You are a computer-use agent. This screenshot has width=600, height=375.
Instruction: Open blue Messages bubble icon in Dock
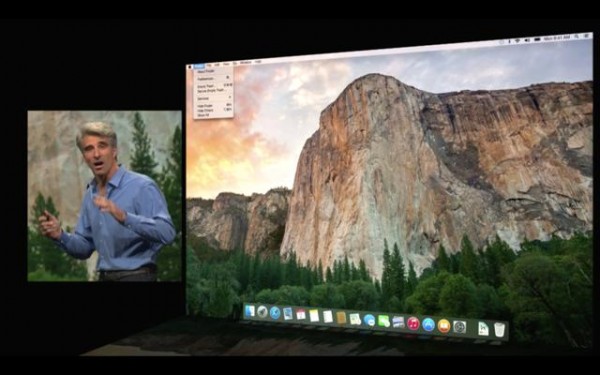[369, 320]
